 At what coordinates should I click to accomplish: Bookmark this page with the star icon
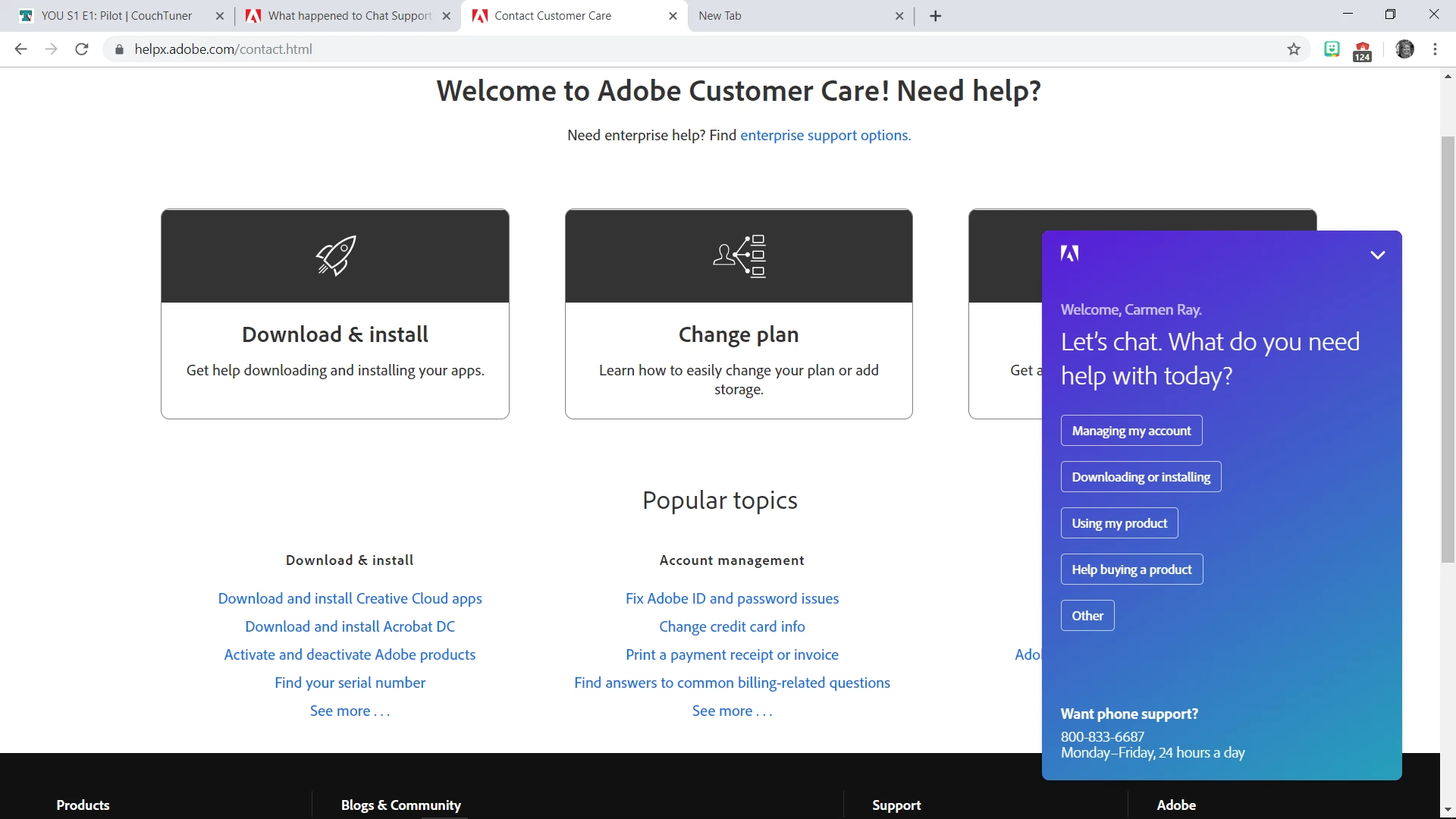pos(1294,49)
